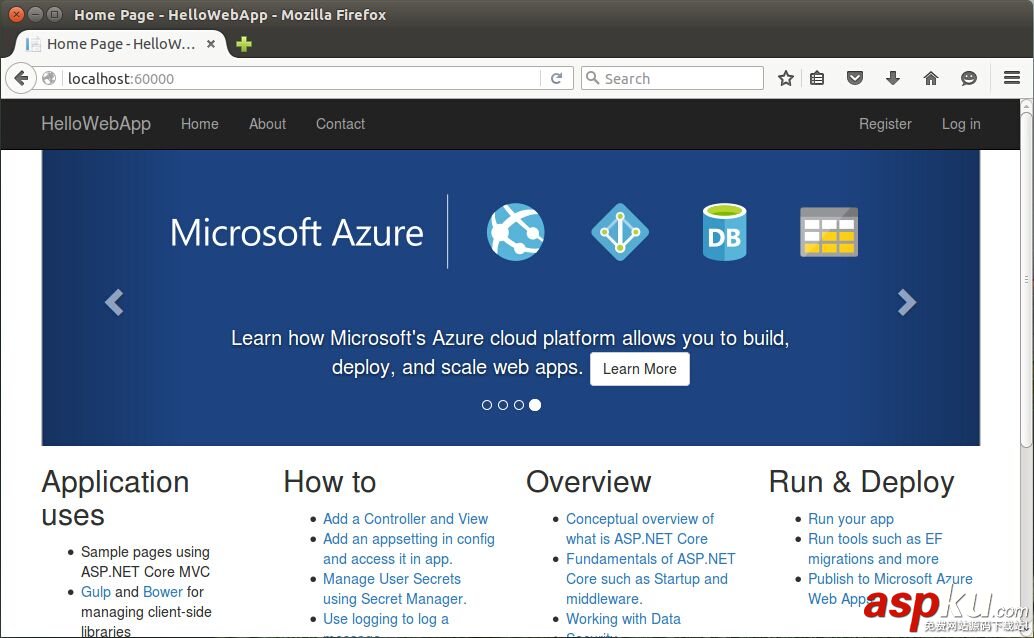Open the Downloads arrow icon

coord(893,78)
